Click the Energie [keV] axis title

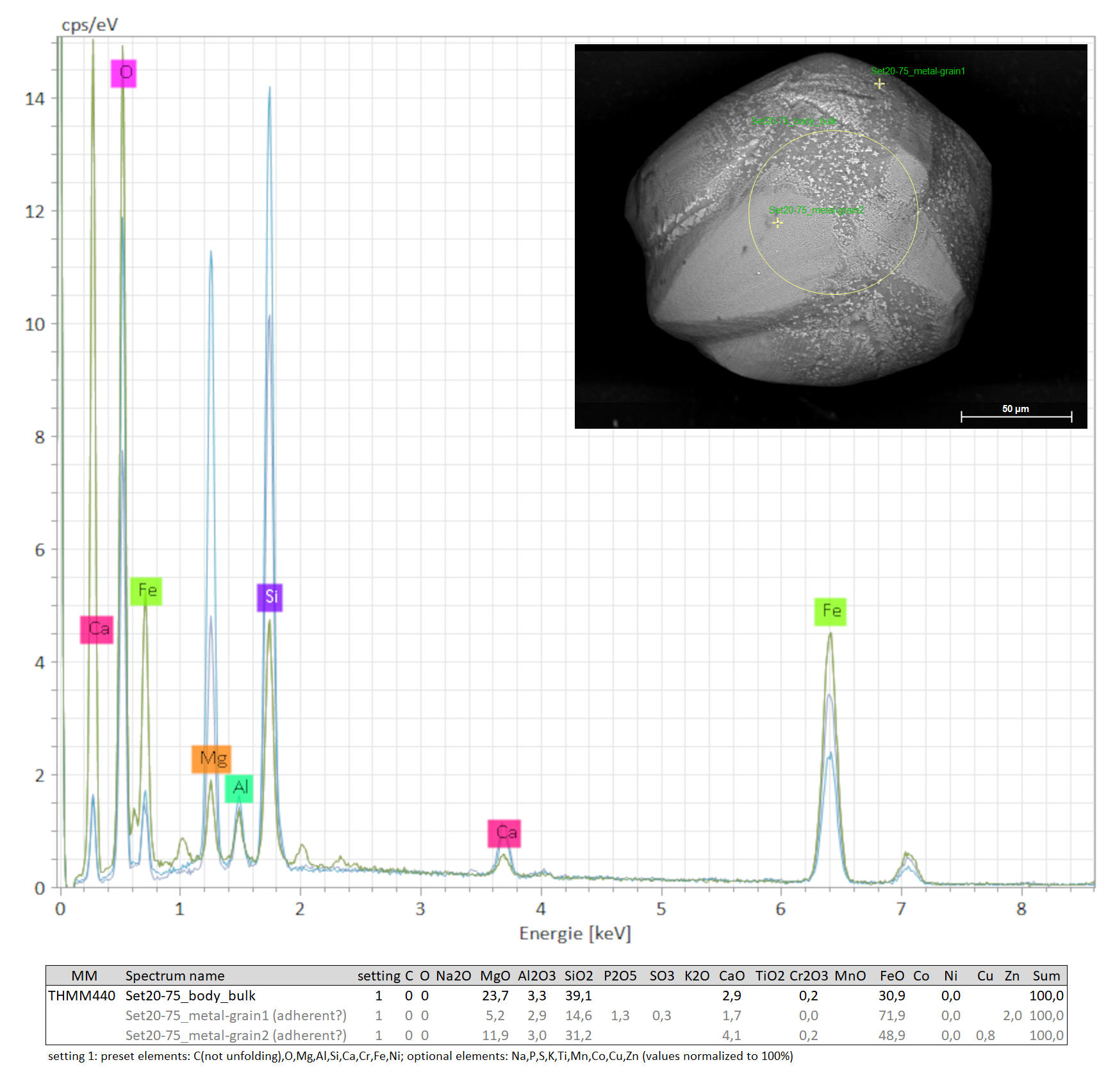tap(575, 933)
